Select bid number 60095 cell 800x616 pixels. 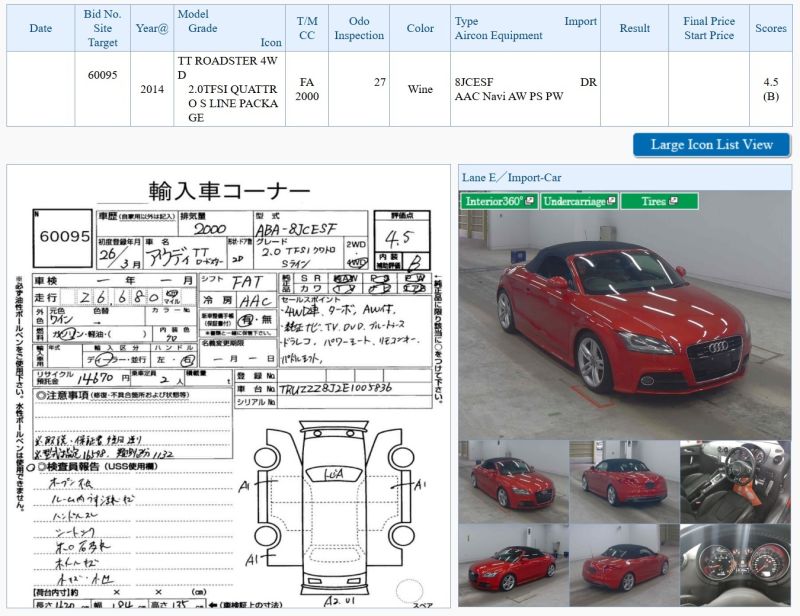(103, 89)
